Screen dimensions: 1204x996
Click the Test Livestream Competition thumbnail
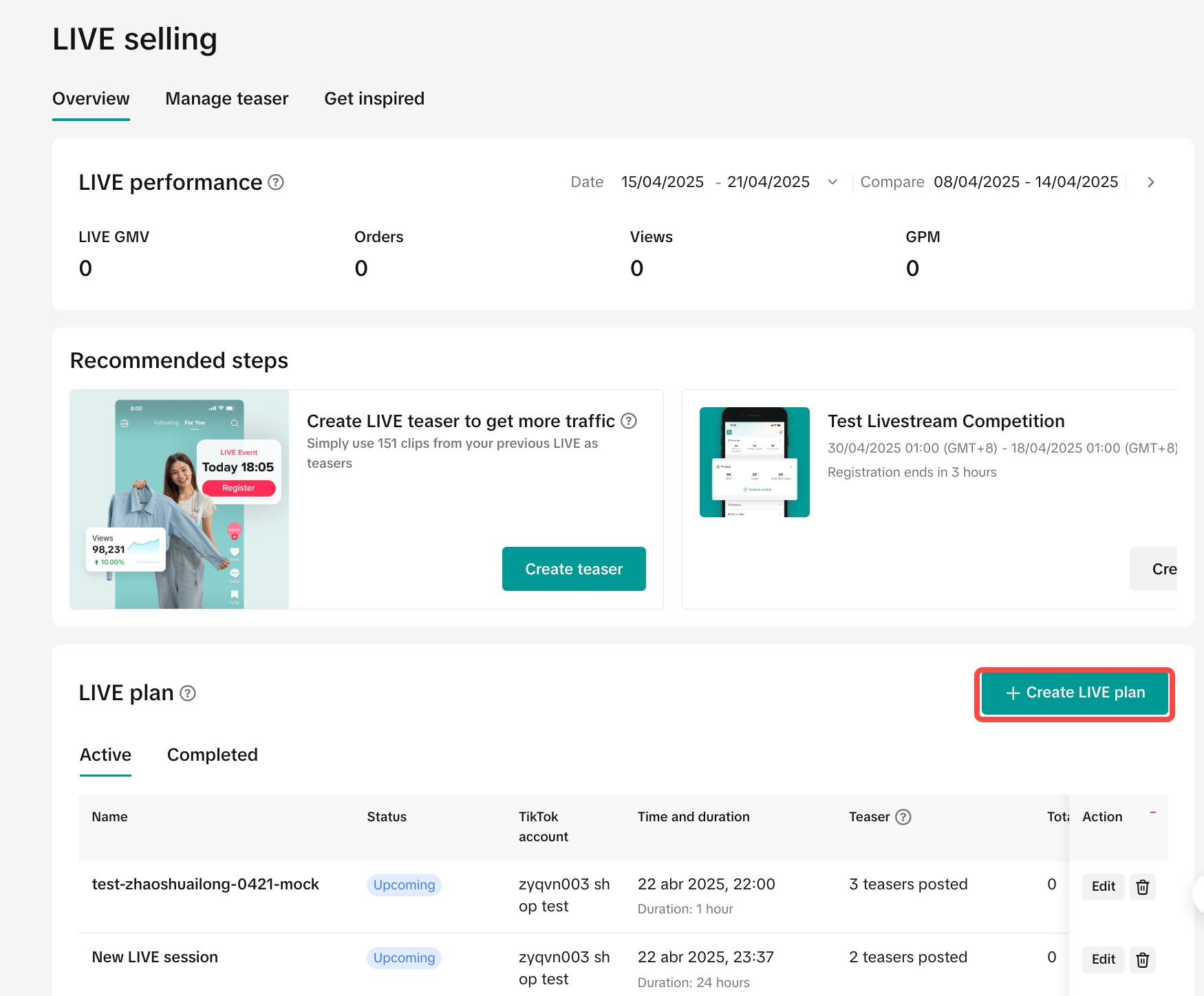pos(754,462)
